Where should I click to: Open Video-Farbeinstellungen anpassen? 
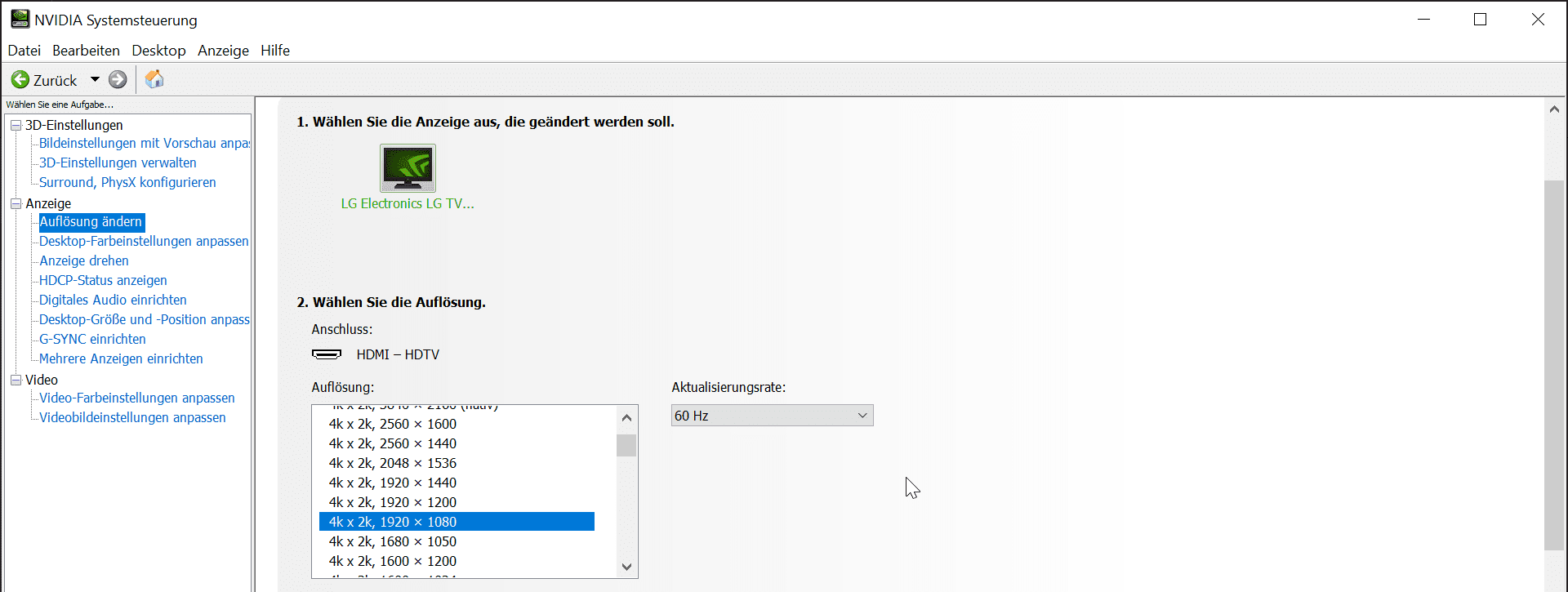[x=137, y=398]
